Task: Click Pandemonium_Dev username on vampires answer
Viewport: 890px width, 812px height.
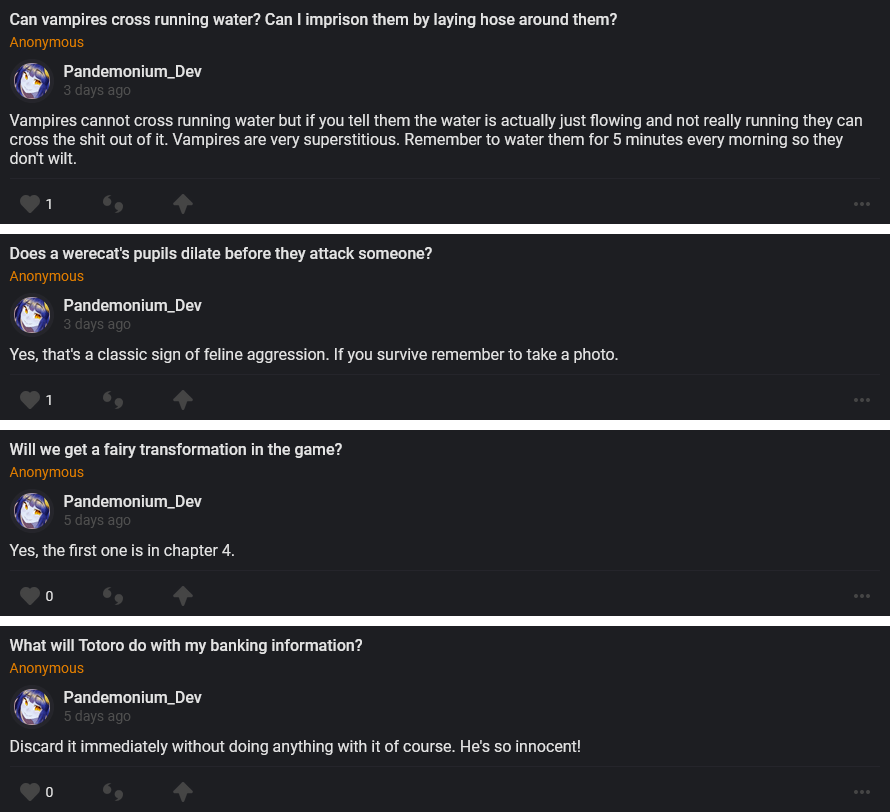Action: (132, 72)
